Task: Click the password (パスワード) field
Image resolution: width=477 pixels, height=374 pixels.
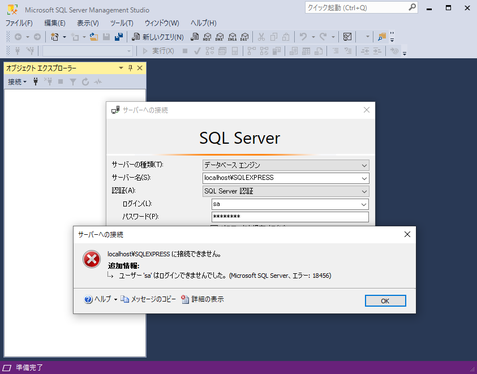Action: coord(290,217)
